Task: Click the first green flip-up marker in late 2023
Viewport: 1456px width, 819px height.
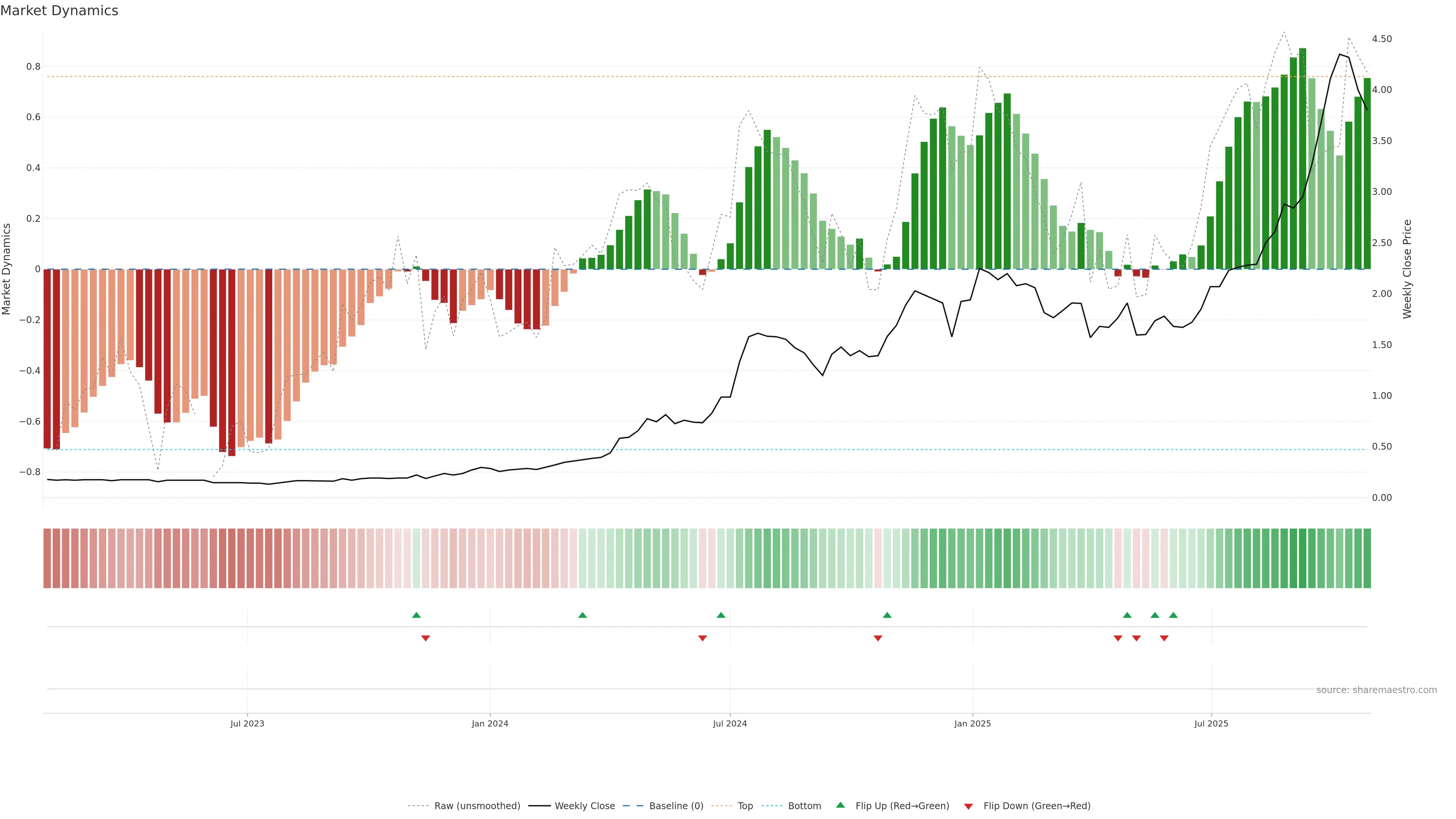Action: (x=417, y=615)
